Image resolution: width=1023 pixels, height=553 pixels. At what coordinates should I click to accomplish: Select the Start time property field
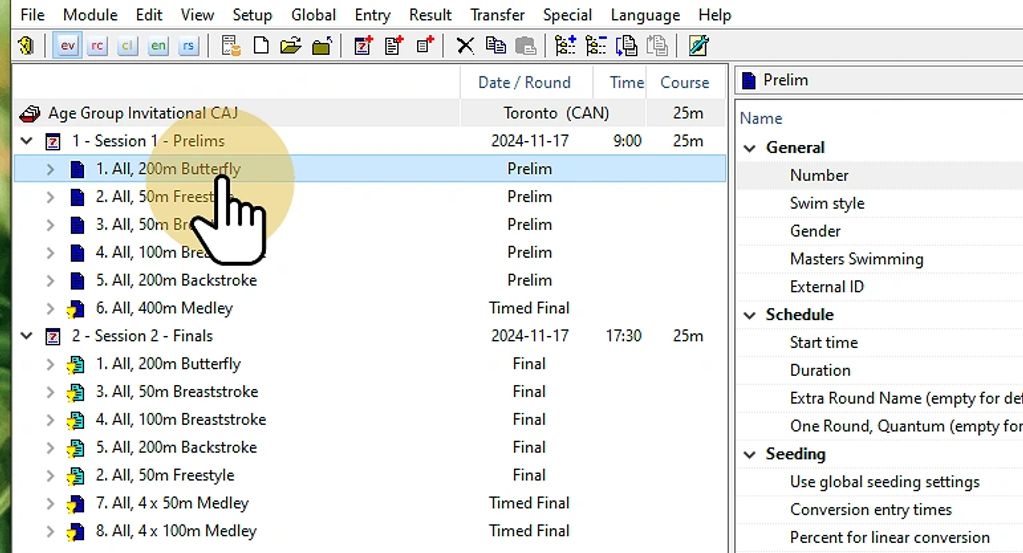click(x=823, y=342)
